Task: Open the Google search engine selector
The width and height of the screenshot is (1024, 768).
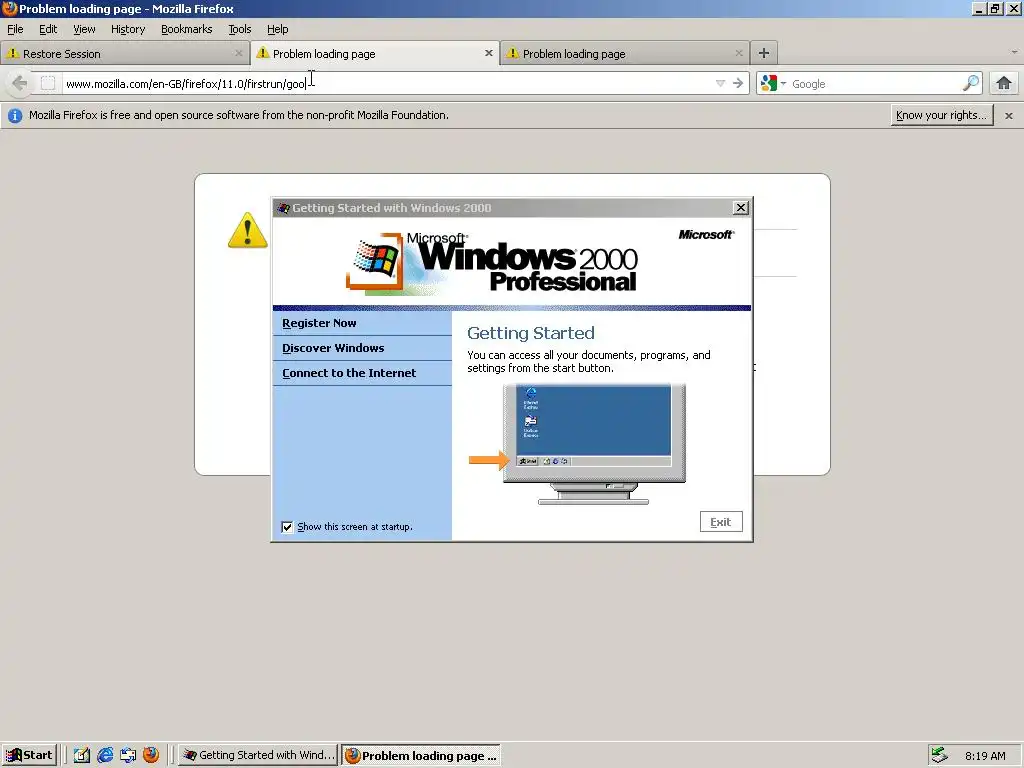Action: pyautogui.click(x=773, y=84)
